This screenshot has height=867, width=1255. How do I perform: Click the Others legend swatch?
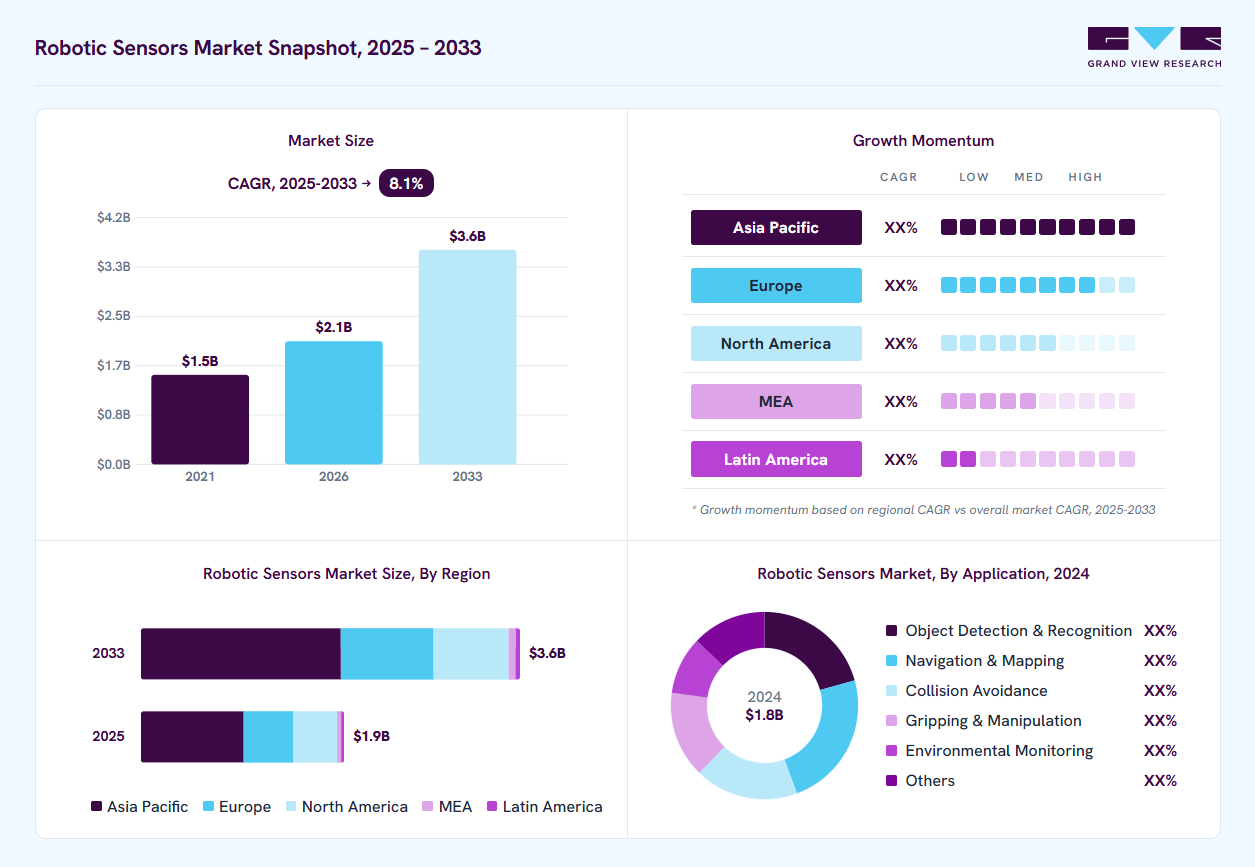click(892, 781)
